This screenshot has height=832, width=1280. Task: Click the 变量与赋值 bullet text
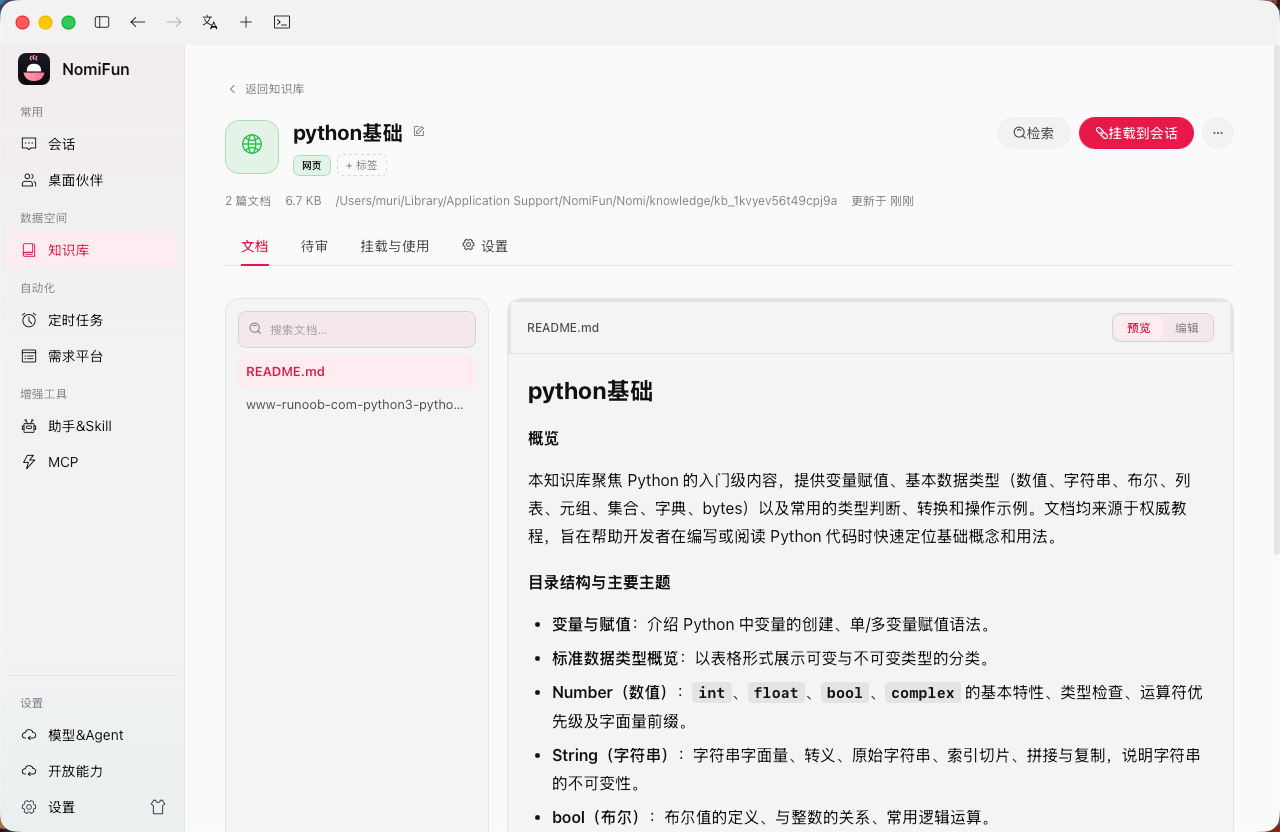point(591,625)
